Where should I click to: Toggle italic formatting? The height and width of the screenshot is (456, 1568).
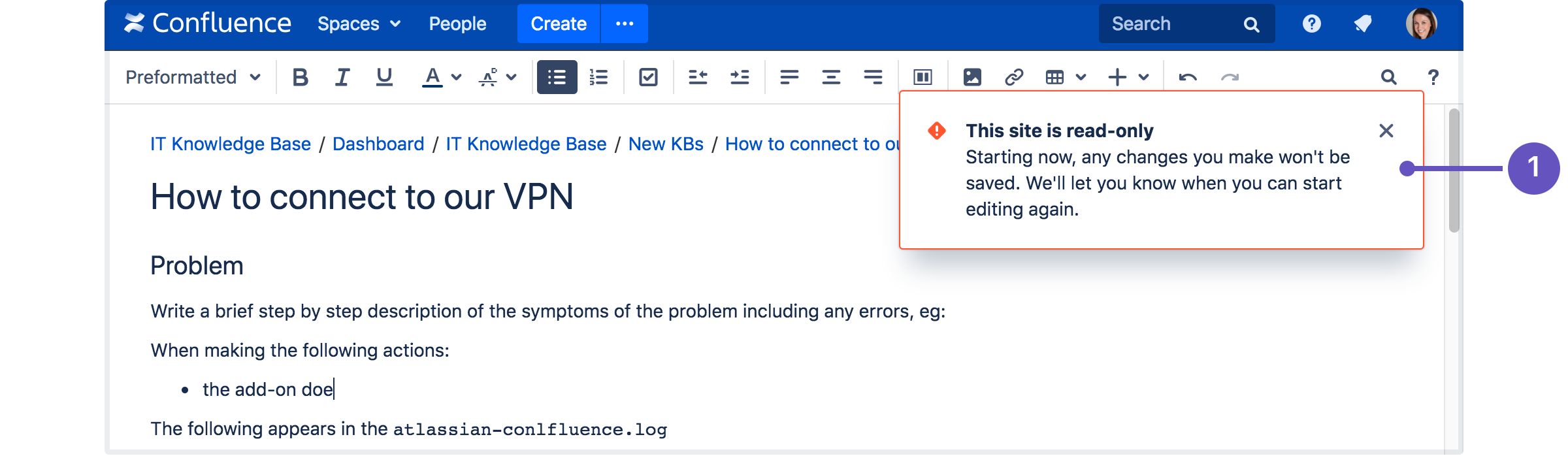(342, 77)
